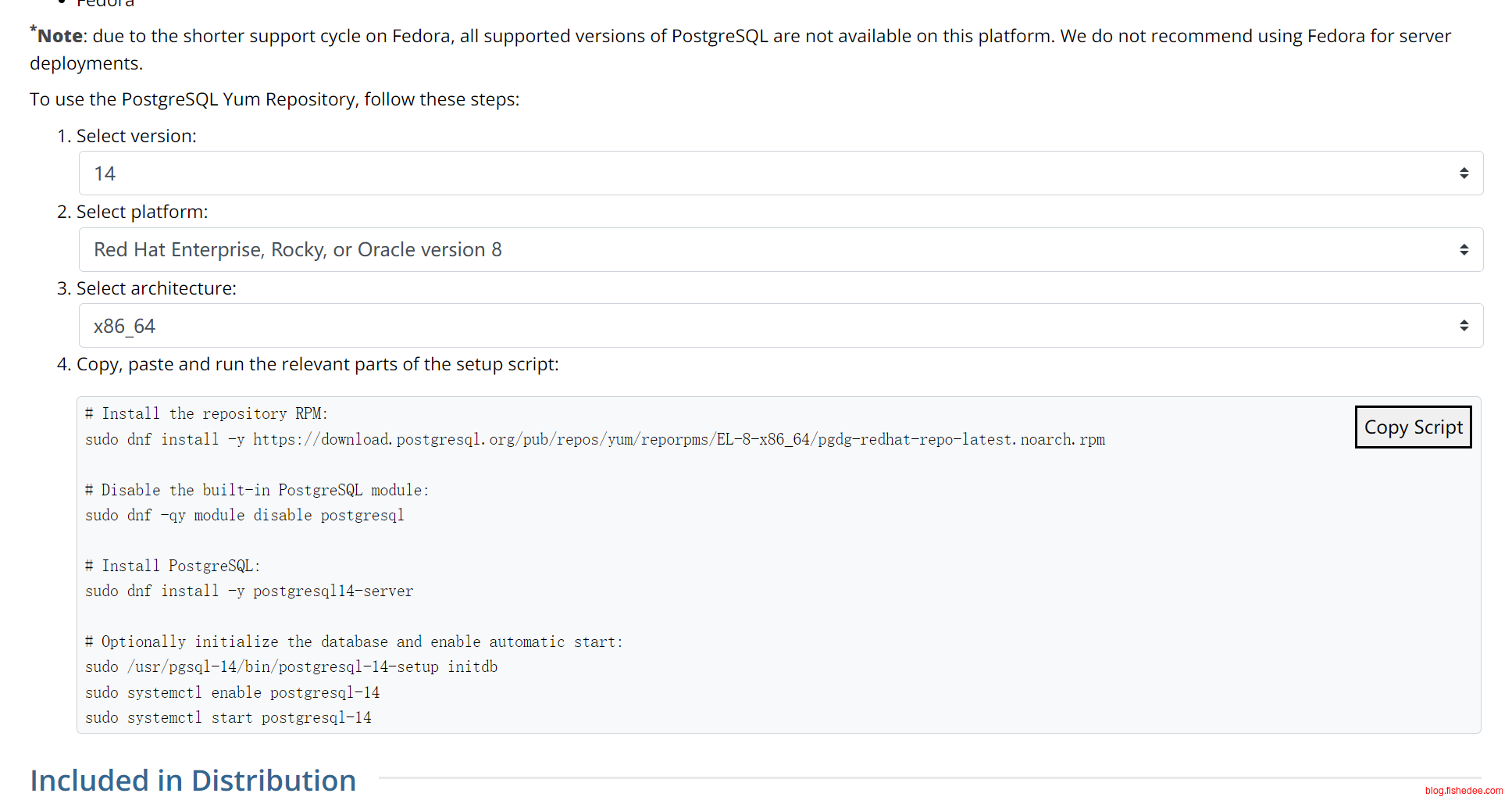Click the '# Install the repository RPM:' comment

(207, 414)
